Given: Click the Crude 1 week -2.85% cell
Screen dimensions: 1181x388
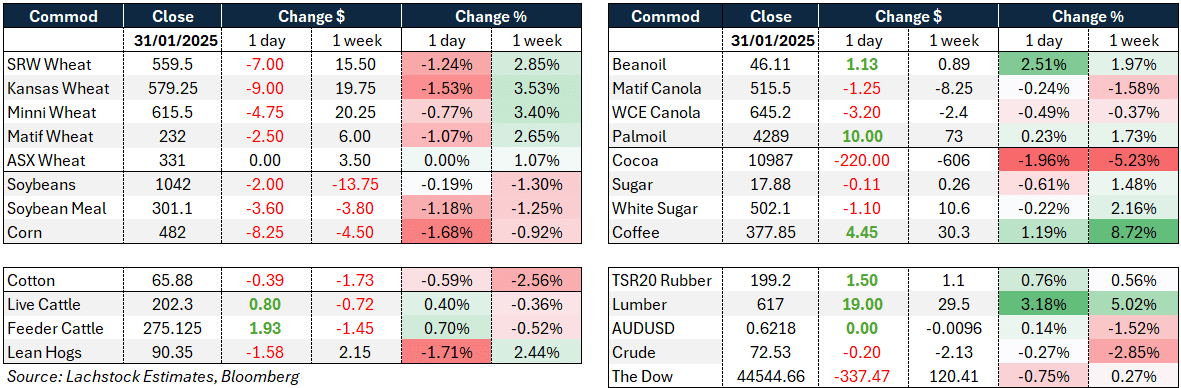Looking at the screenshot, I should click(1132, 352).
